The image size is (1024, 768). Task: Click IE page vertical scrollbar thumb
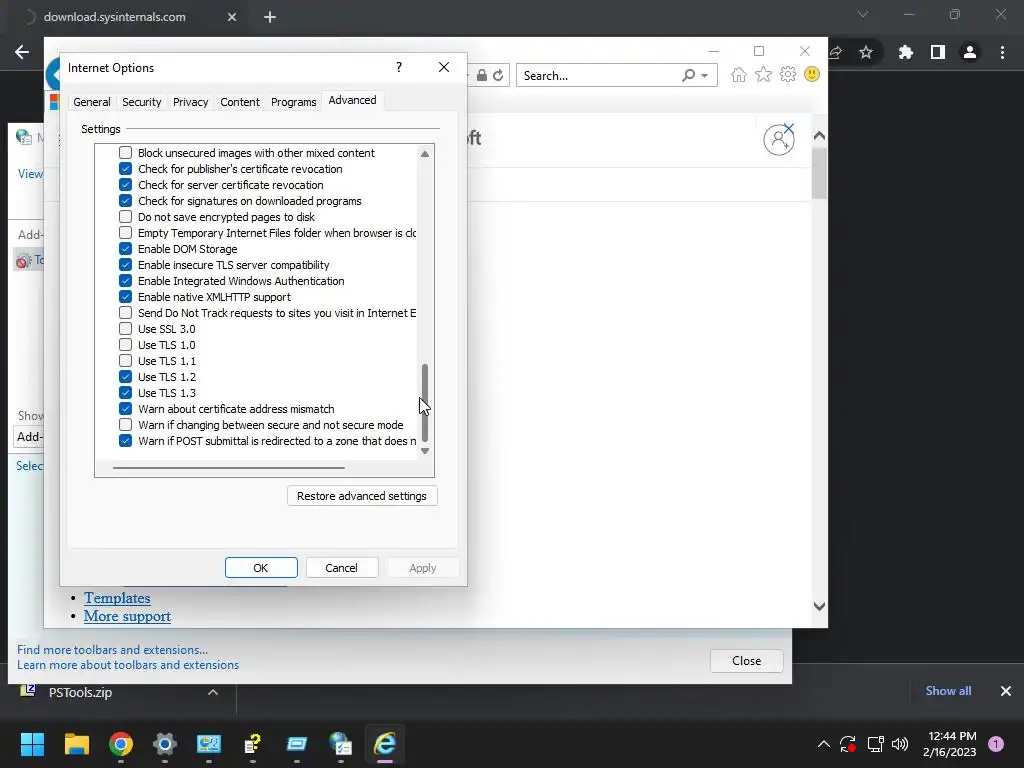[x=819, y=172]
